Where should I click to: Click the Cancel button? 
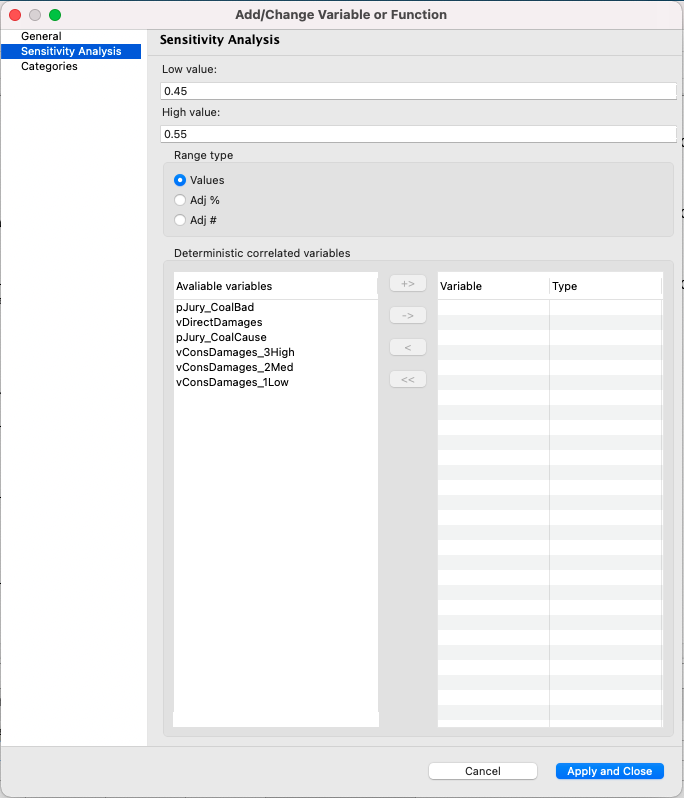[x=483, y=771]
